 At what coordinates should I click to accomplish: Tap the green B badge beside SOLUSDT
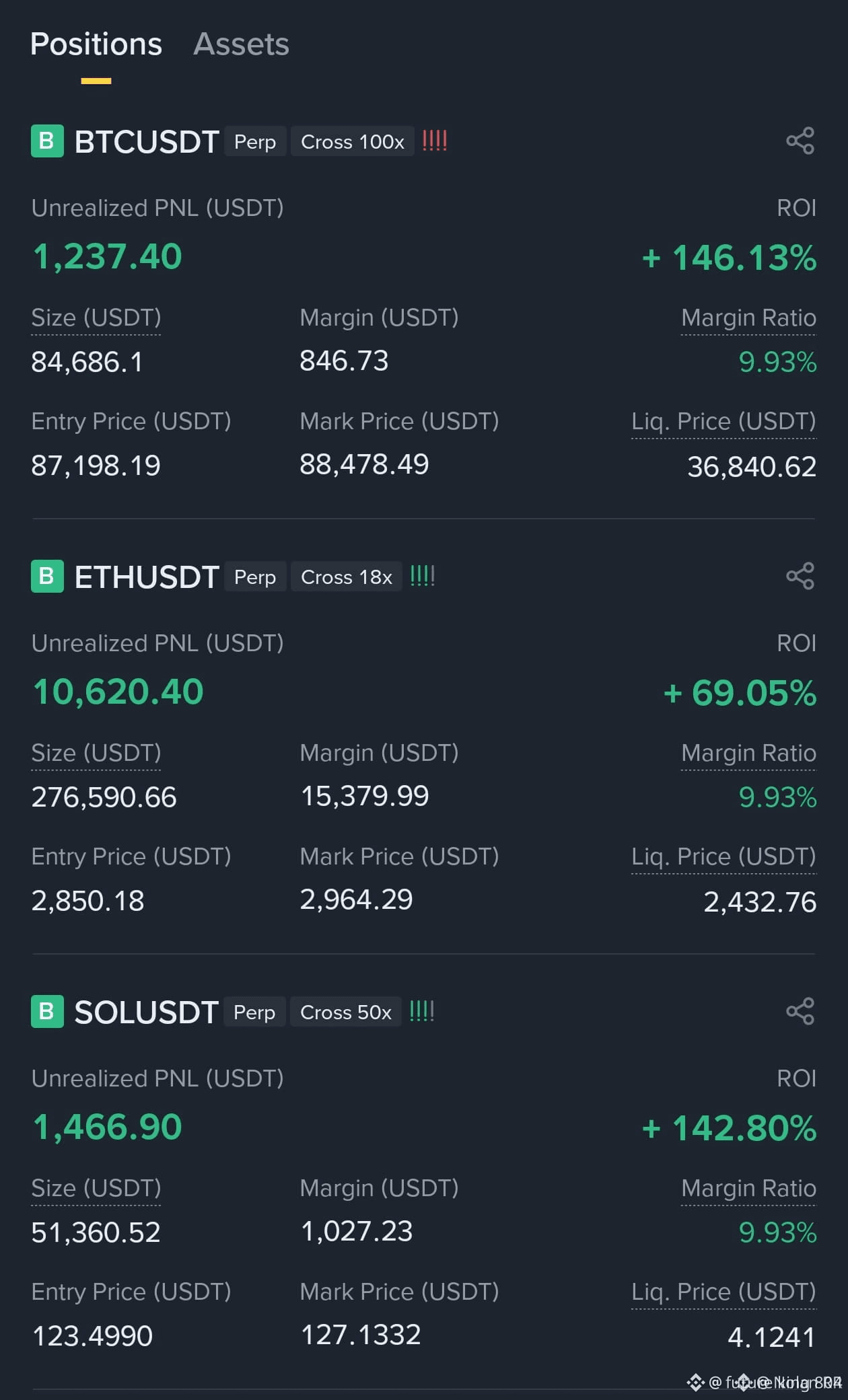pos(47,1012)
